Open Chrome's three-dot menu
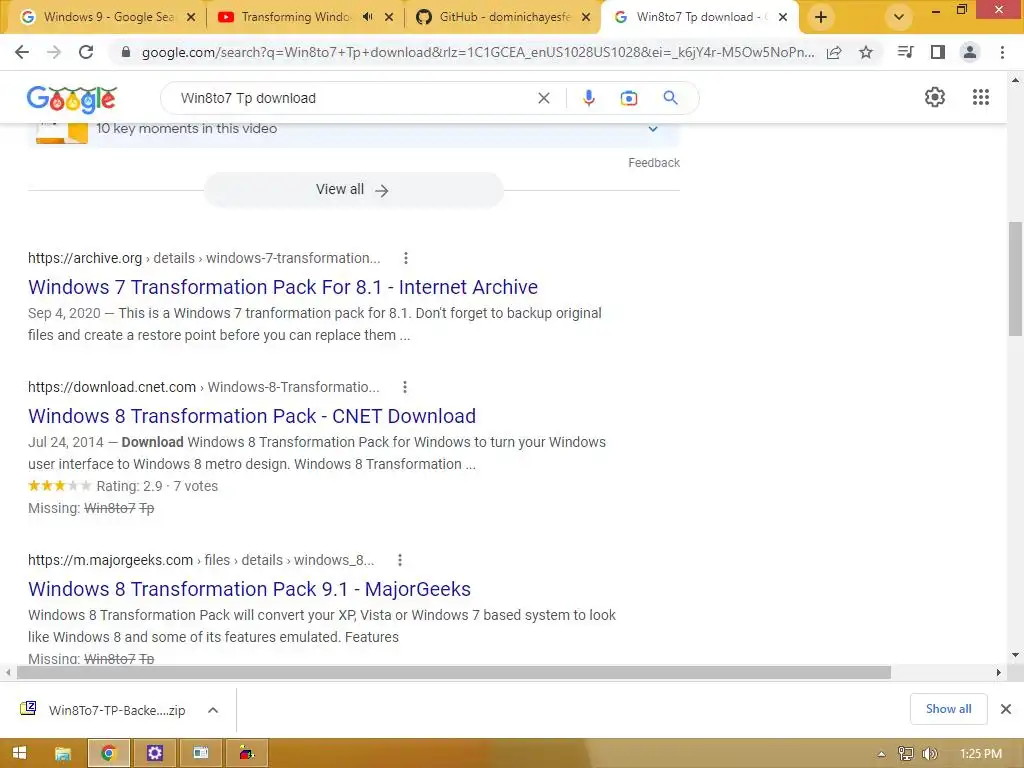Viewport: 1024px width, 768px height. click(x=1002, y=52)
